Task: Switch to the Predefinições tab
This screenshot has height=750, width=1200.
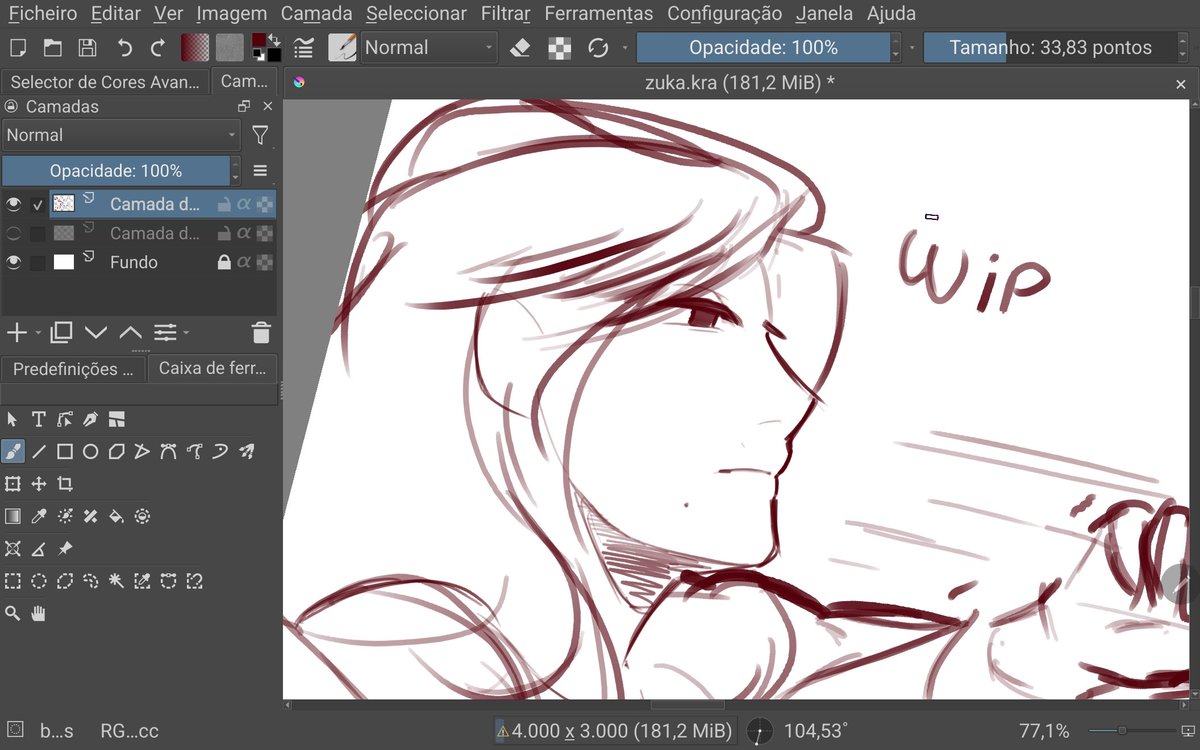Action: tap(73, 369)
